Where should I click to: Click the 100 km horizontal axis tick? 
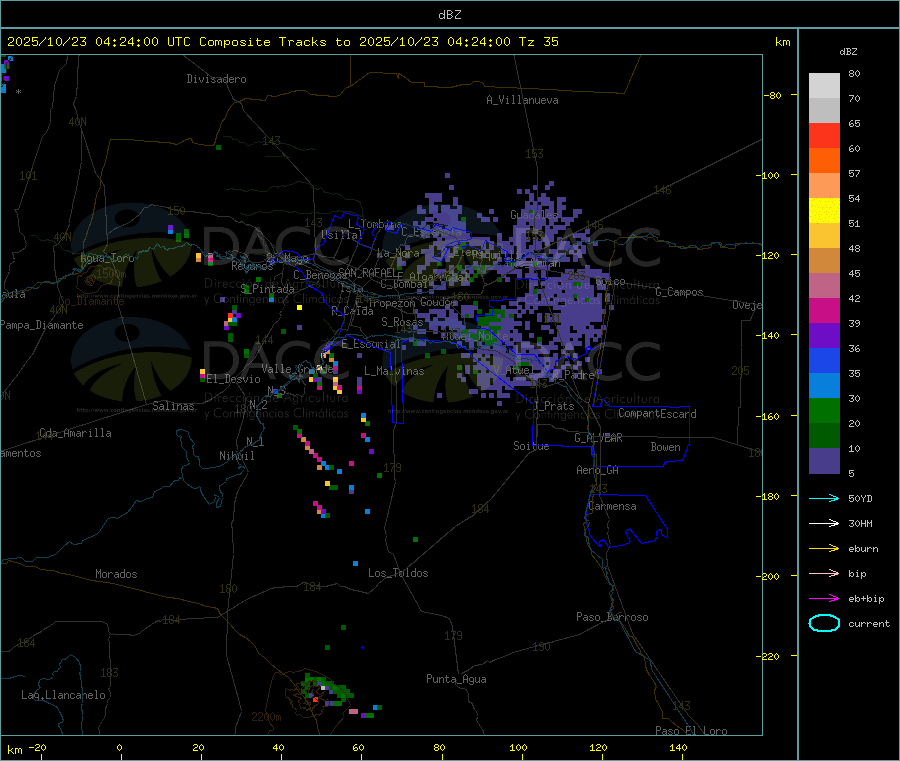[x=518, y=747]
